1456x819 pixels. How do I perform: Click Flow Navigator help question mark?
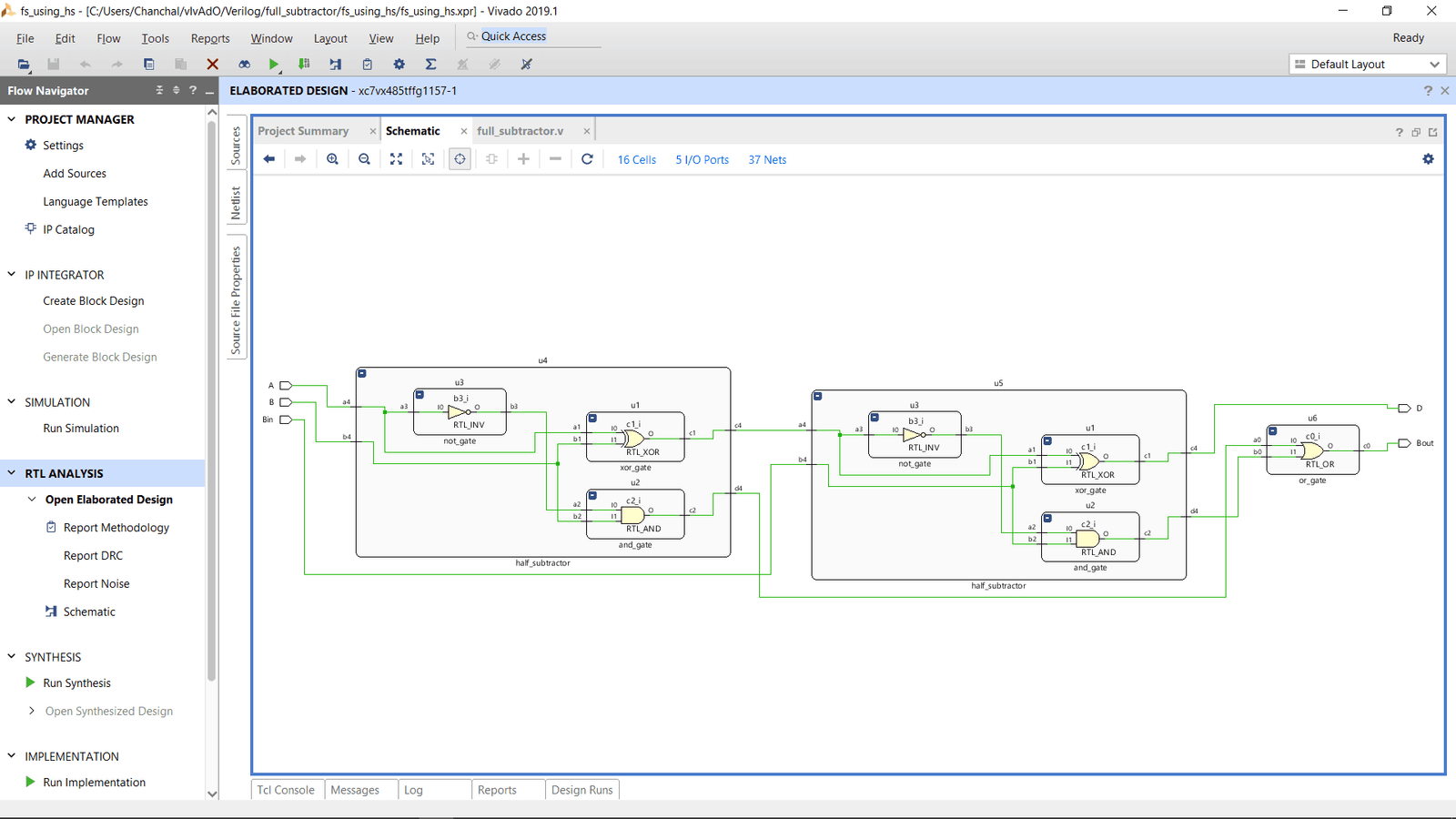(192, 90)
